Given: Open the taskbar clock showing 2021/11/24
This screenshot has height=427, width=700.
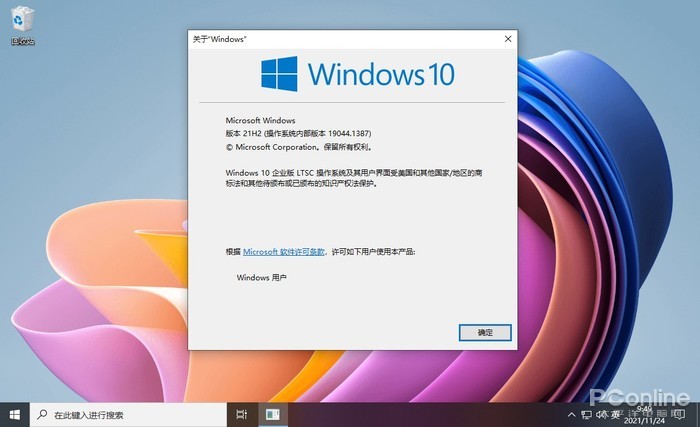Looking at the screenshot, I should pos(644,415).
